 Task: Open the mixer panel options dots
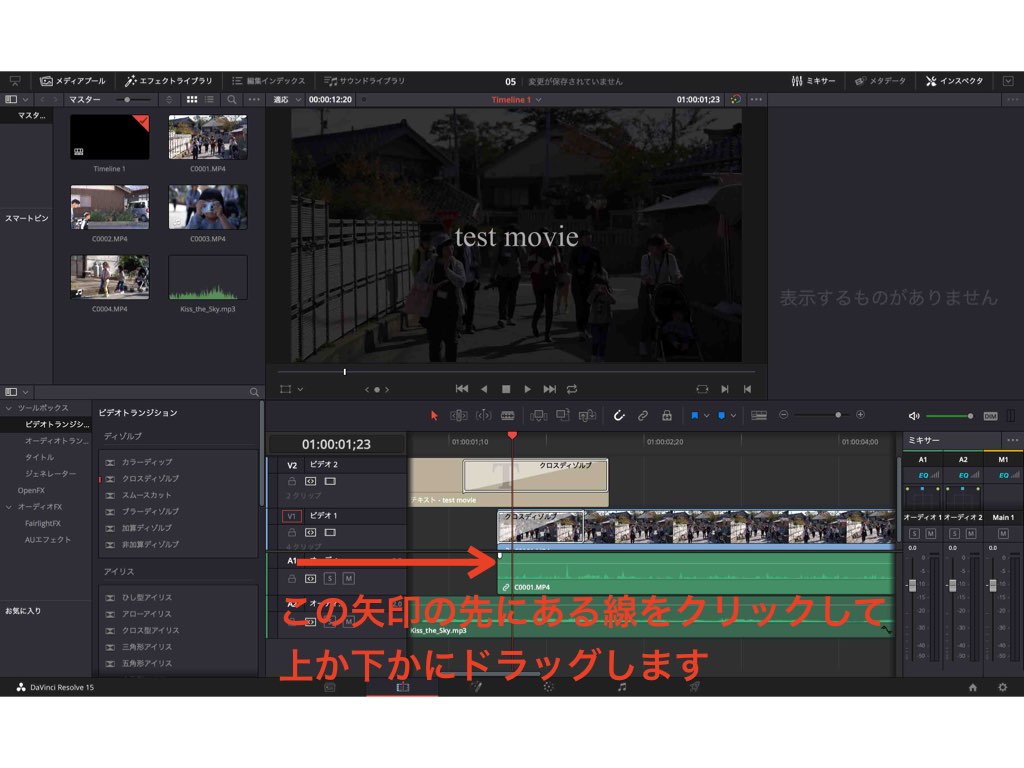(1012, 440)
